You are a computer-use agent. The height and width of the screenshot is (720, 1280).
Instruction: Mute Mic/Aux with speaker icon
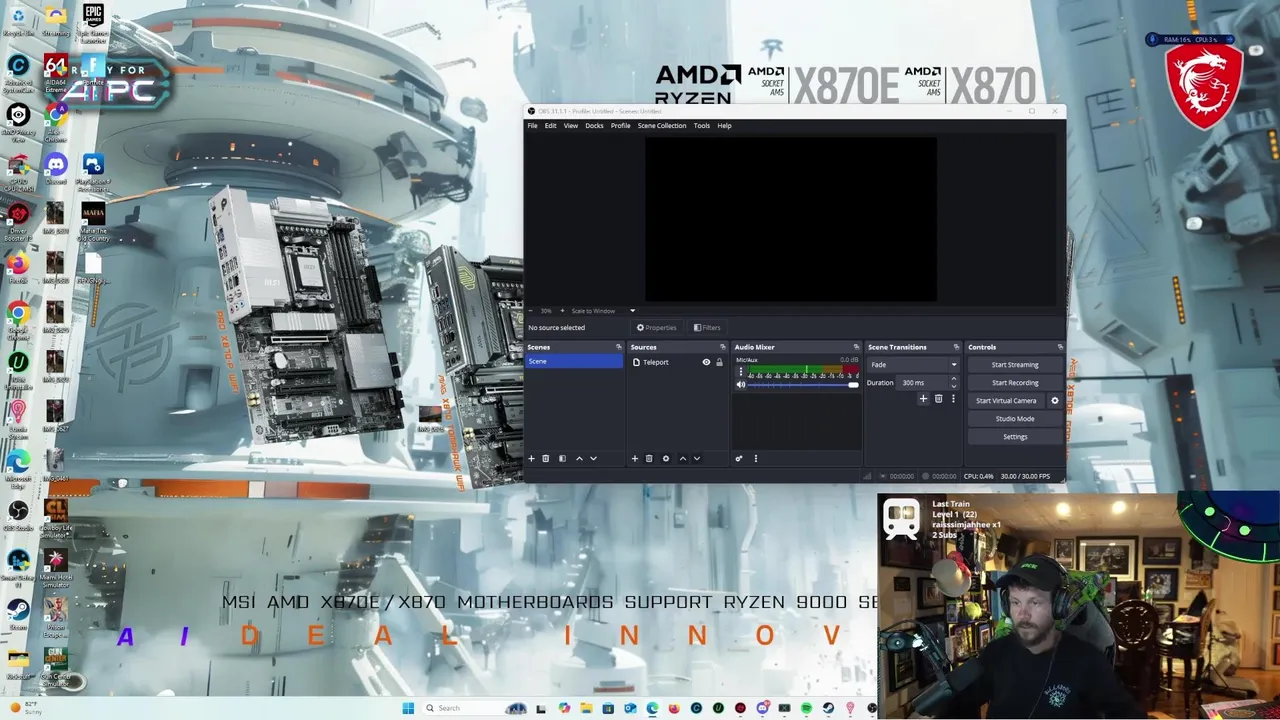click(x=741, y=385)
